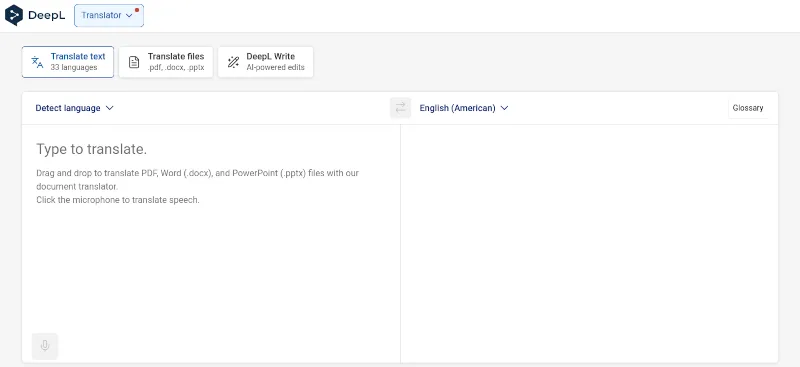Image resolution: width=800 pixels, height=367 pixels.
Task: Open the DeepL Write tab
Action: [x=265, y=62]
